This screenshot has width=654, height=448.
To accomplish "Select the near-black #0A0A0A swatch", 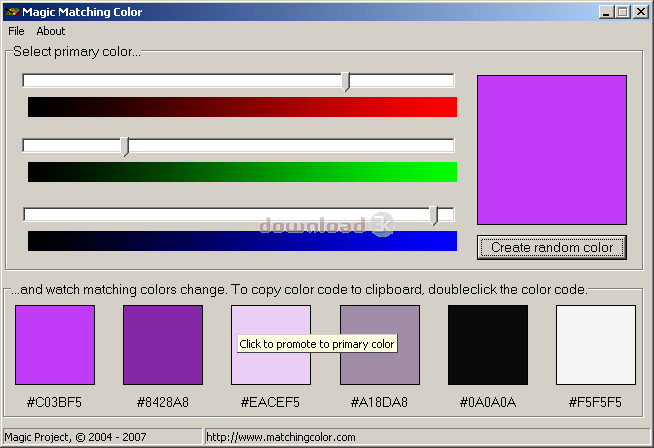I will [488, 345].
